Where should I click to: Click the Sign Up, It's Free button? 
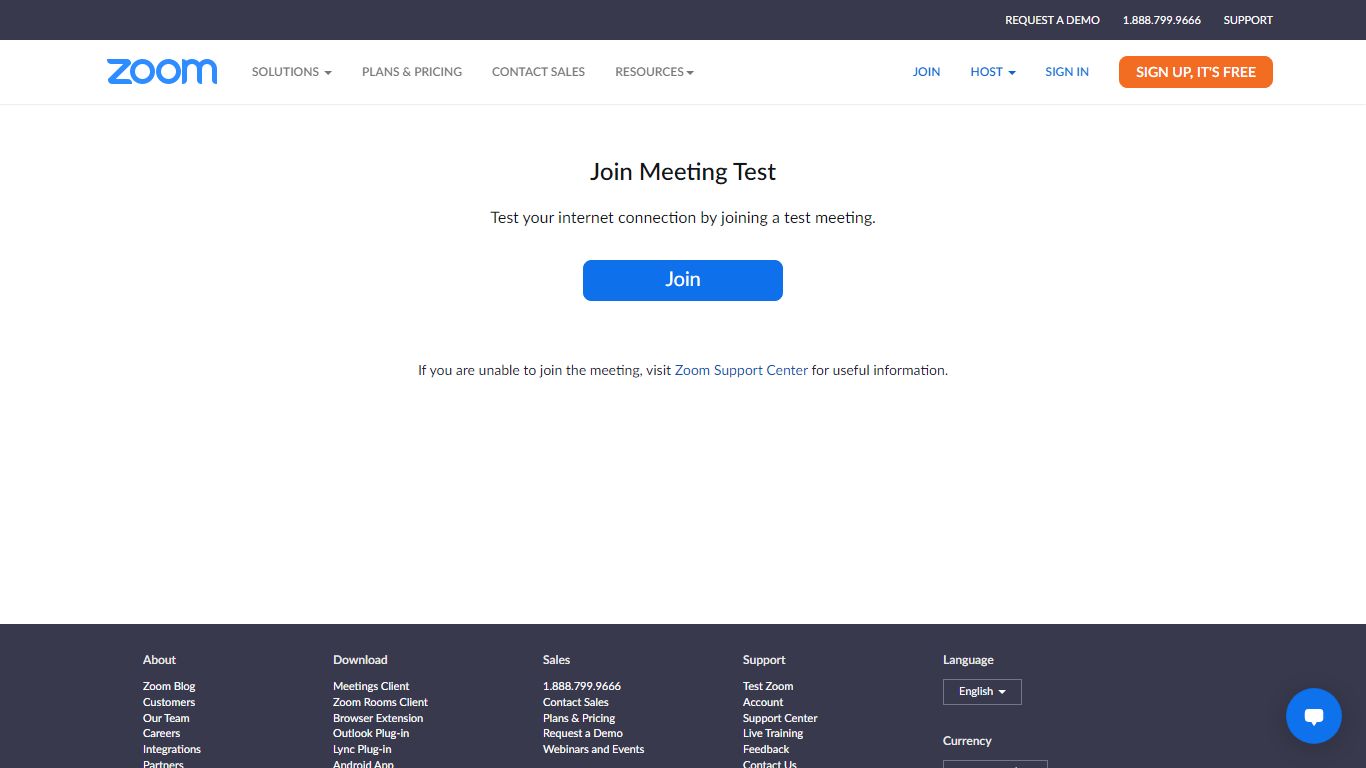tap(1196, 72)
